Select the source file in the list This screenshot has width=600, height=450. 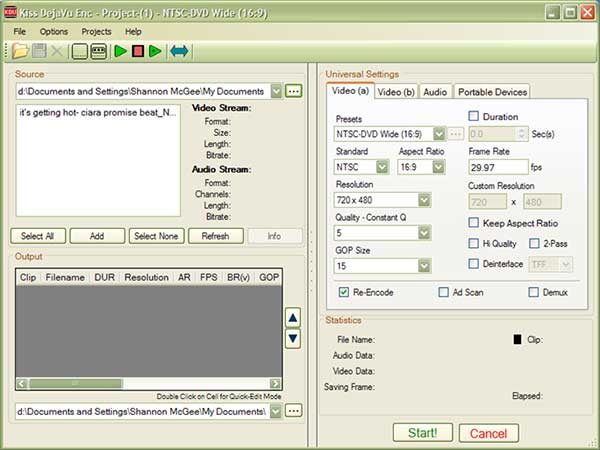(x=97, y=111)
